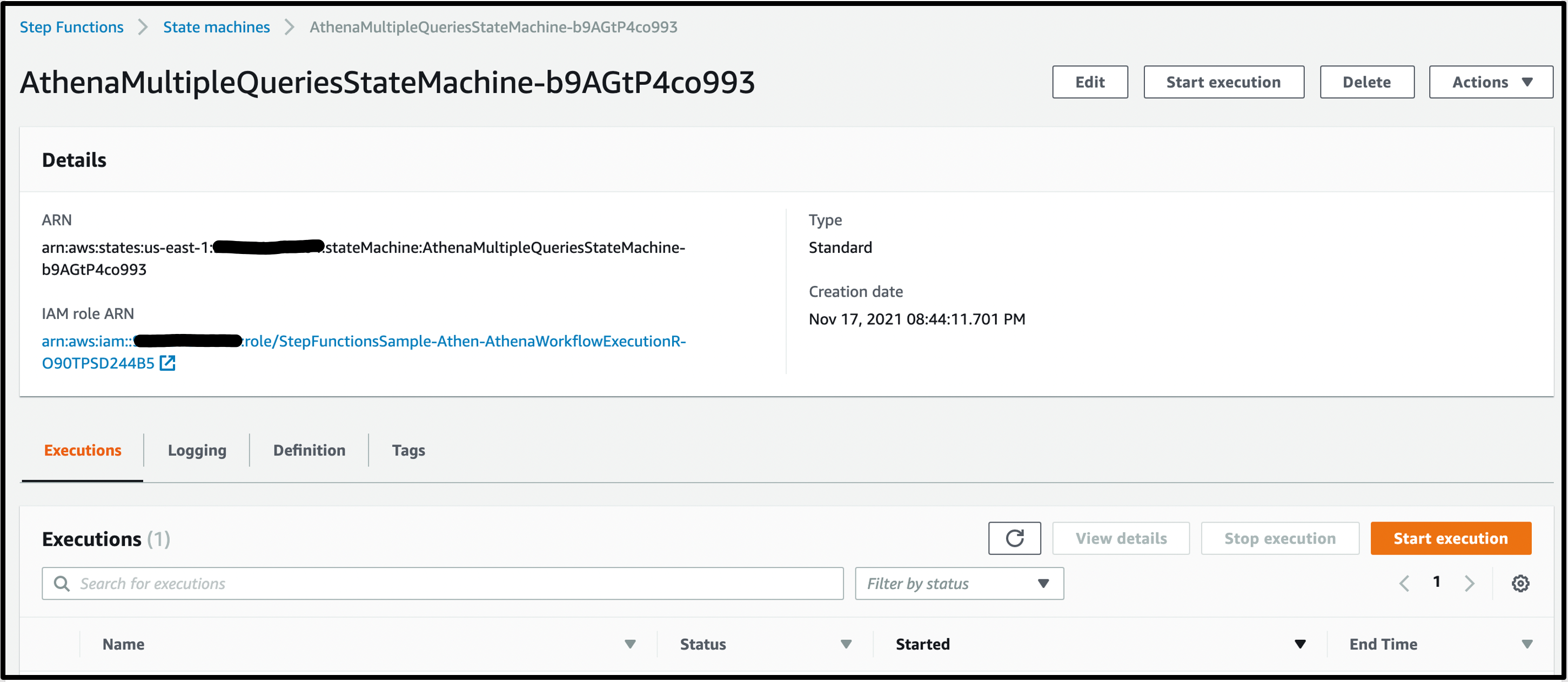Navigate to State machines breadcrumb link
The image size is (1568, 682).
[x=216, y=27]
